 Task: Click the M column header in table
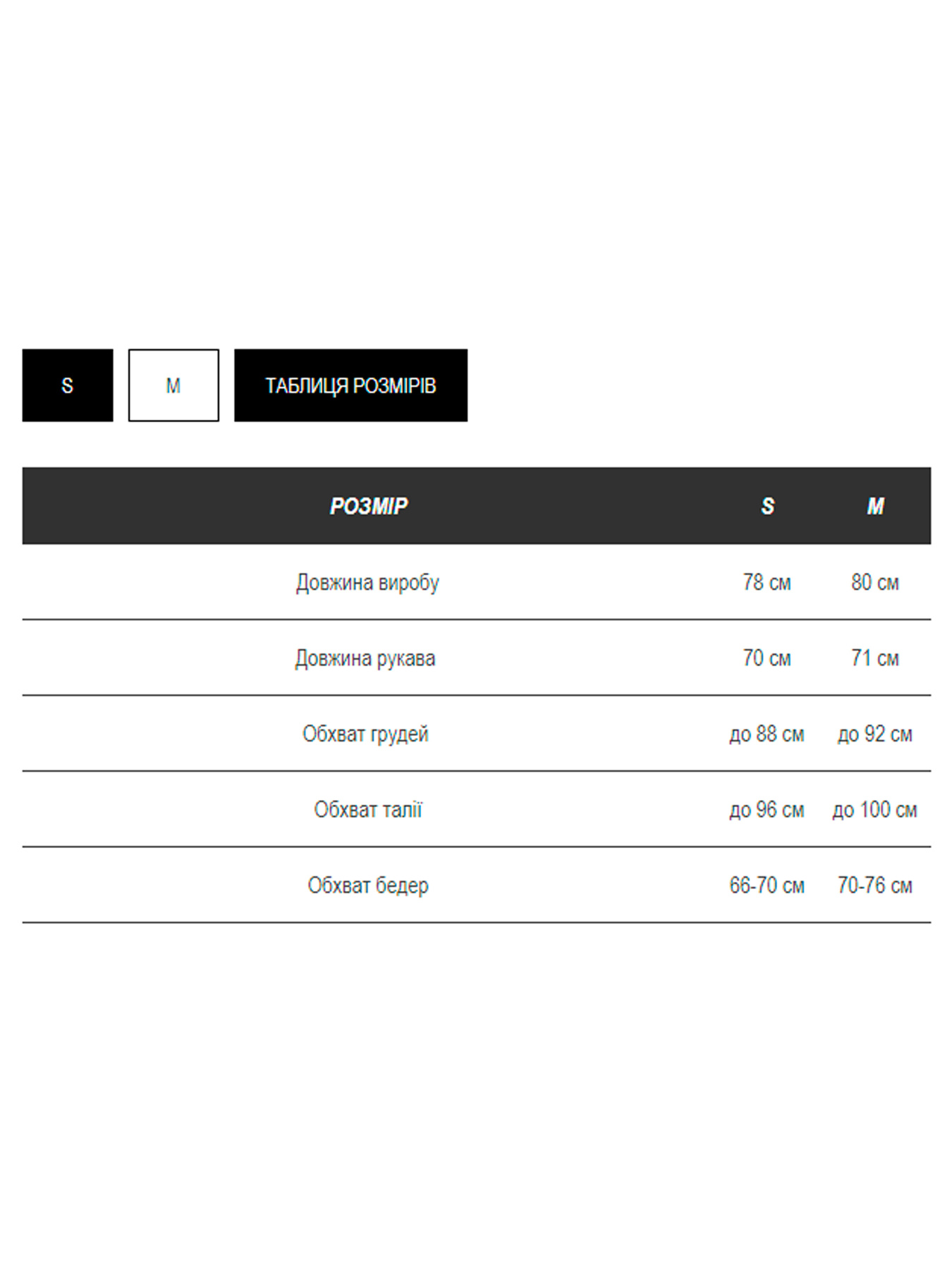[875, 506]
